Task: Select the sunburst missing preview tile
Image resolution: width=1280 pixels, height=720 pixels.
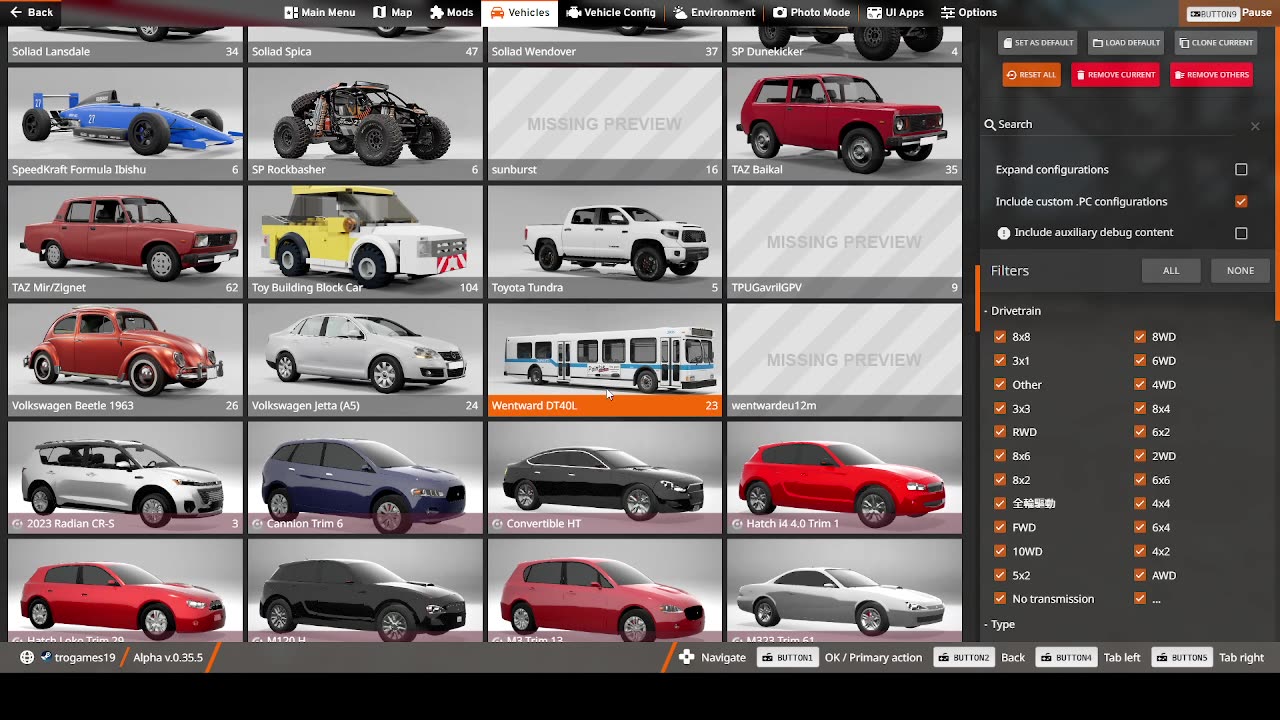Action: [x=605, y=123]
